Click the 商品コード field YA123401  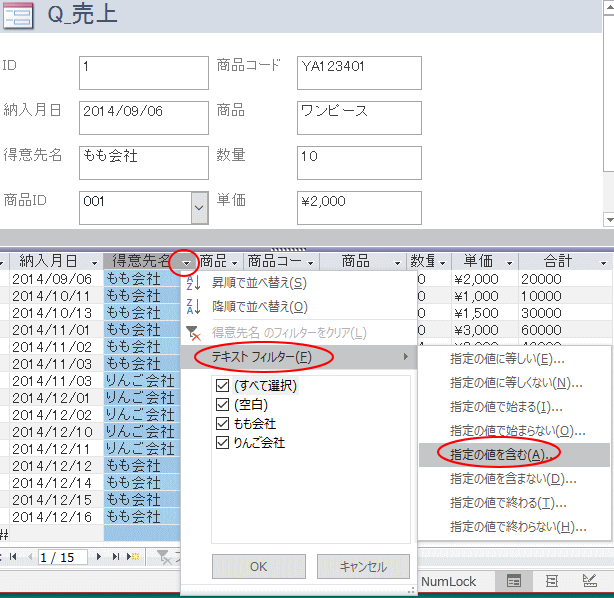(359, 73)
